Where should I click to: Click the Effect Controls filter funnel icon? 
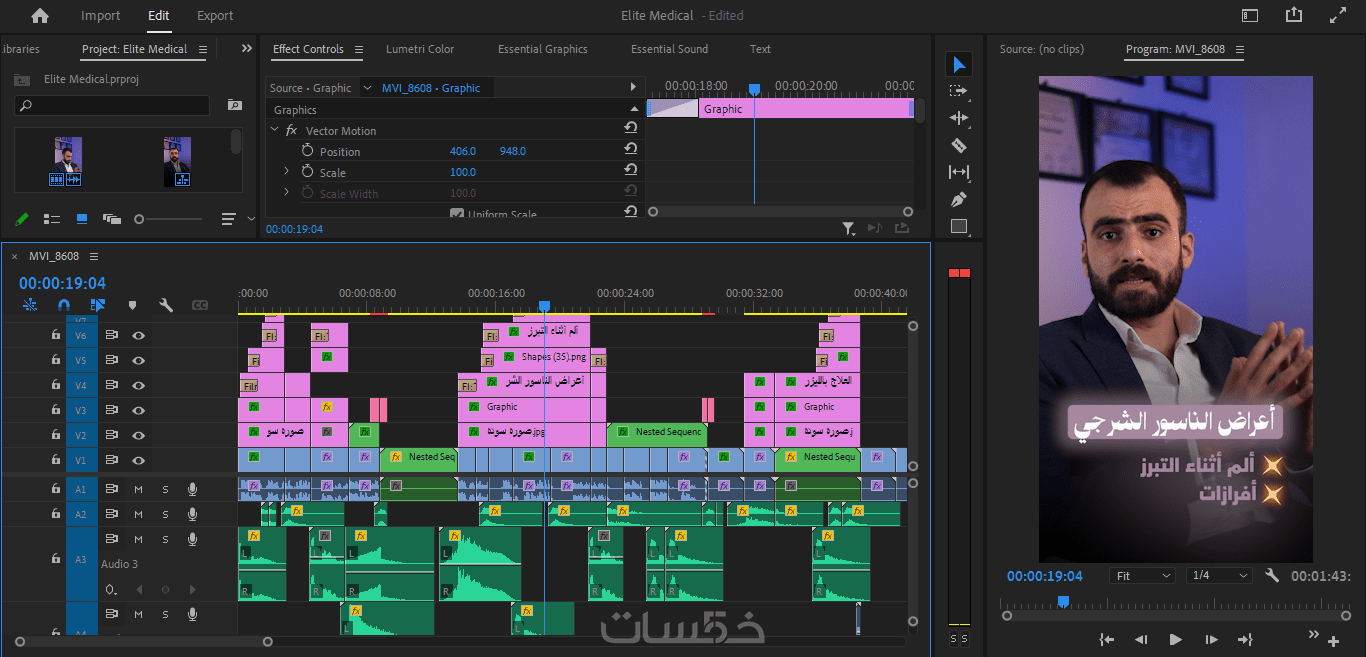tap(848, 229)
